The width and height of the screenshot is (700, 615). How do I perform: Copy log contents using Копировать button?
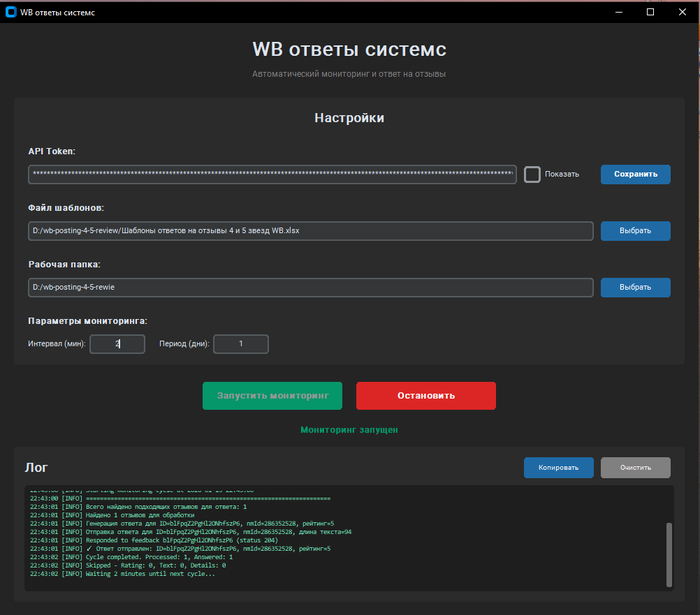pos(558,467)
